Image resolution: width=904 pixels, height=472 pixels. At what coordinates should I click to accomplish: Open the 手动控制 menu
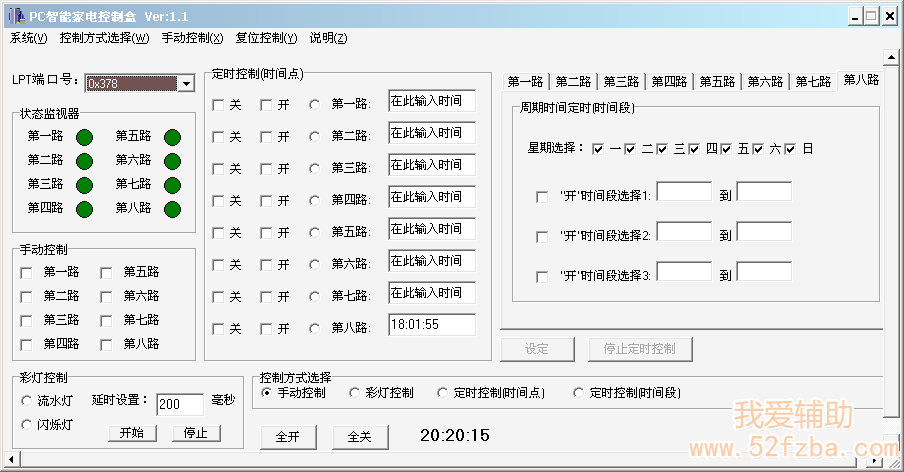tap(192, 38)
